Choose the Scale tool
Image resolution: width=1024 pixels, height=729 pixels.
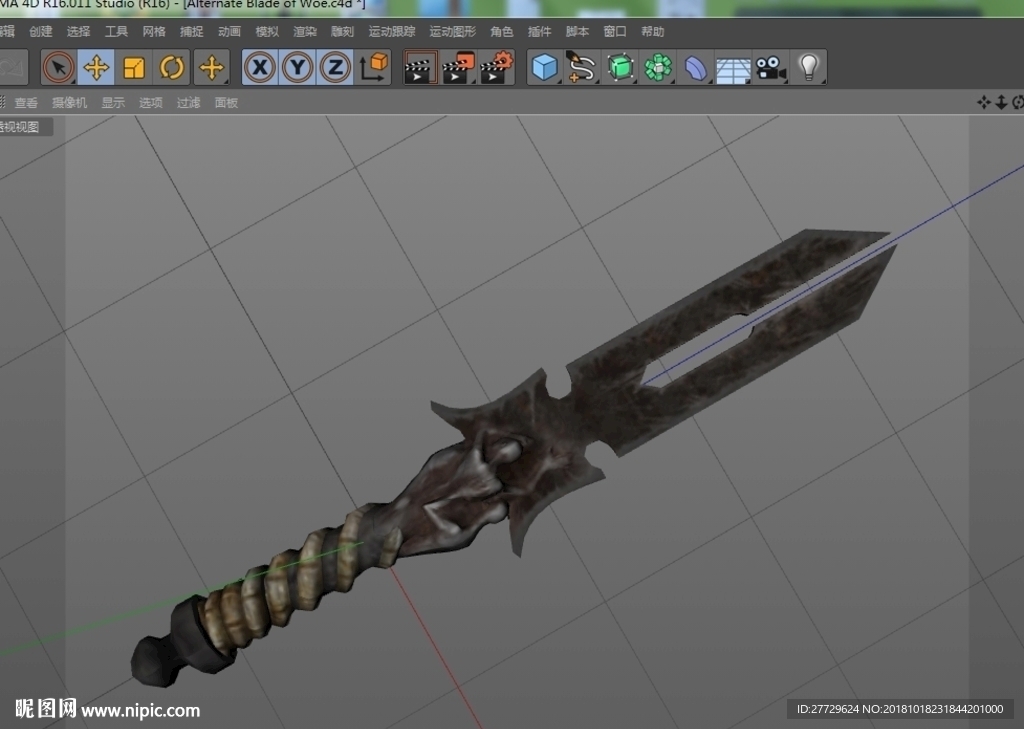tap(134, 67)
